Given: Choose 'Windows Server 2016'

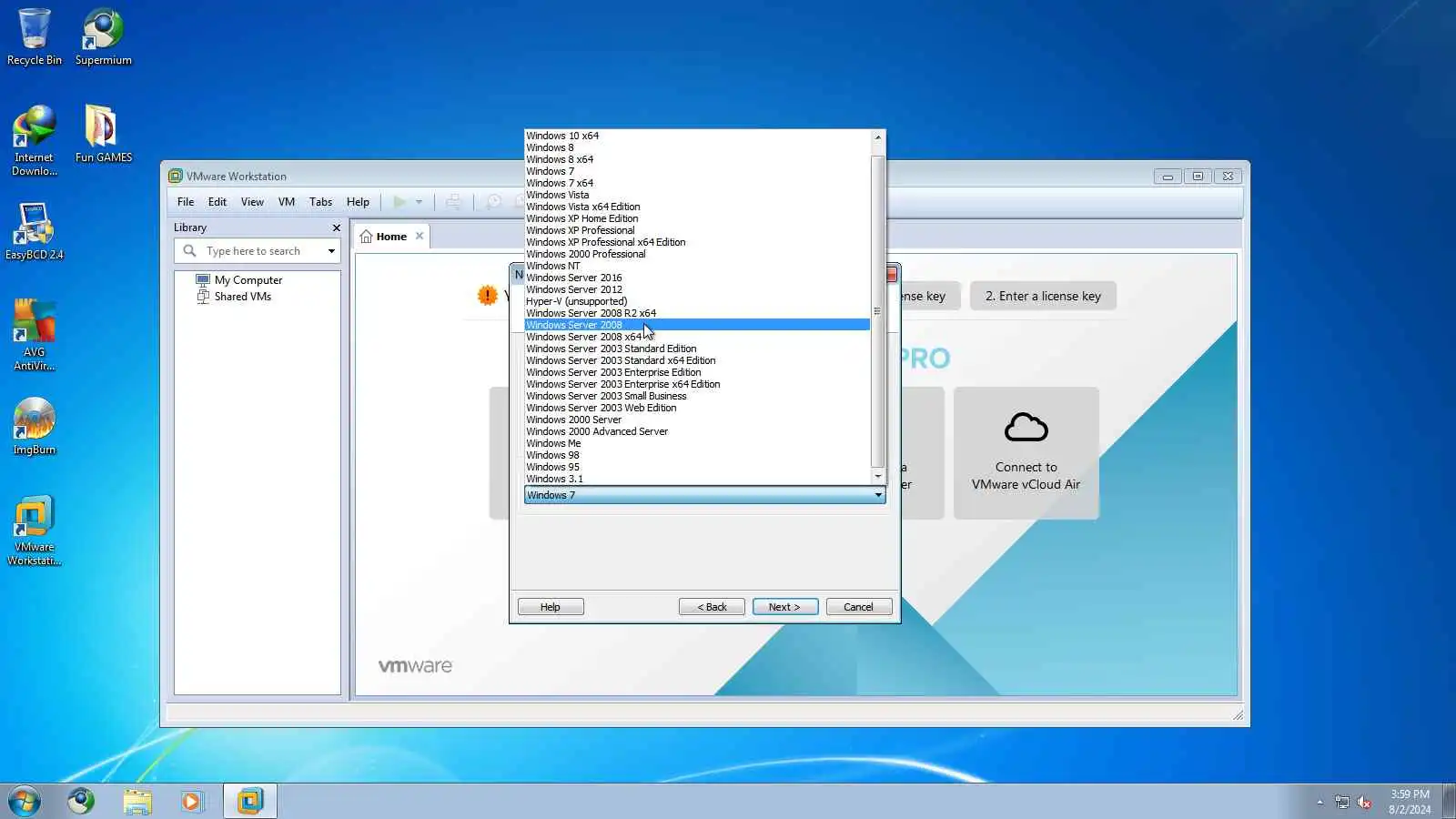Looking at the screenshot, I should point(697,278).
